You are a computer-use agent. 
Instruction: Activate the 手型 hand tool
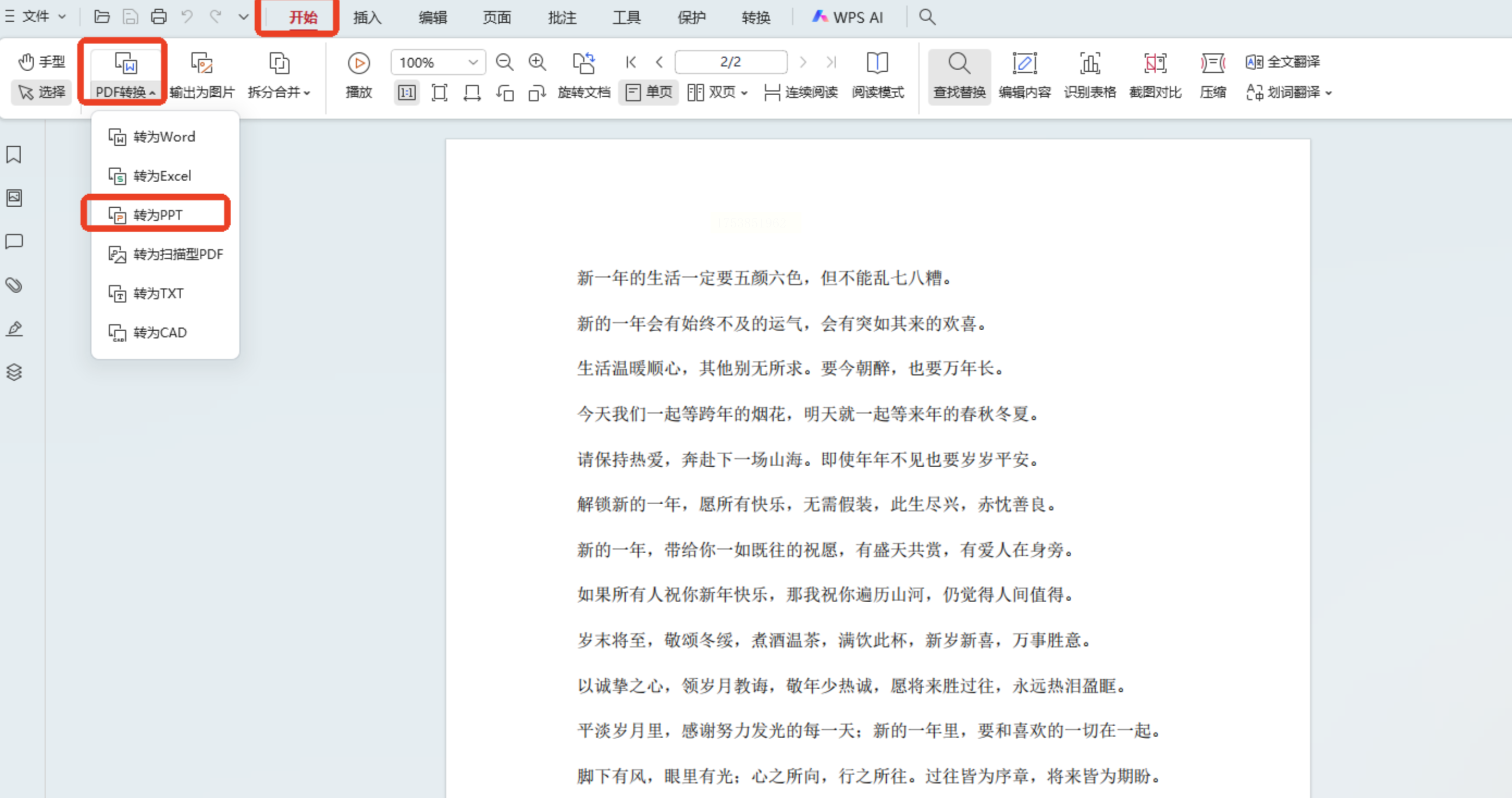coord(42,61)
